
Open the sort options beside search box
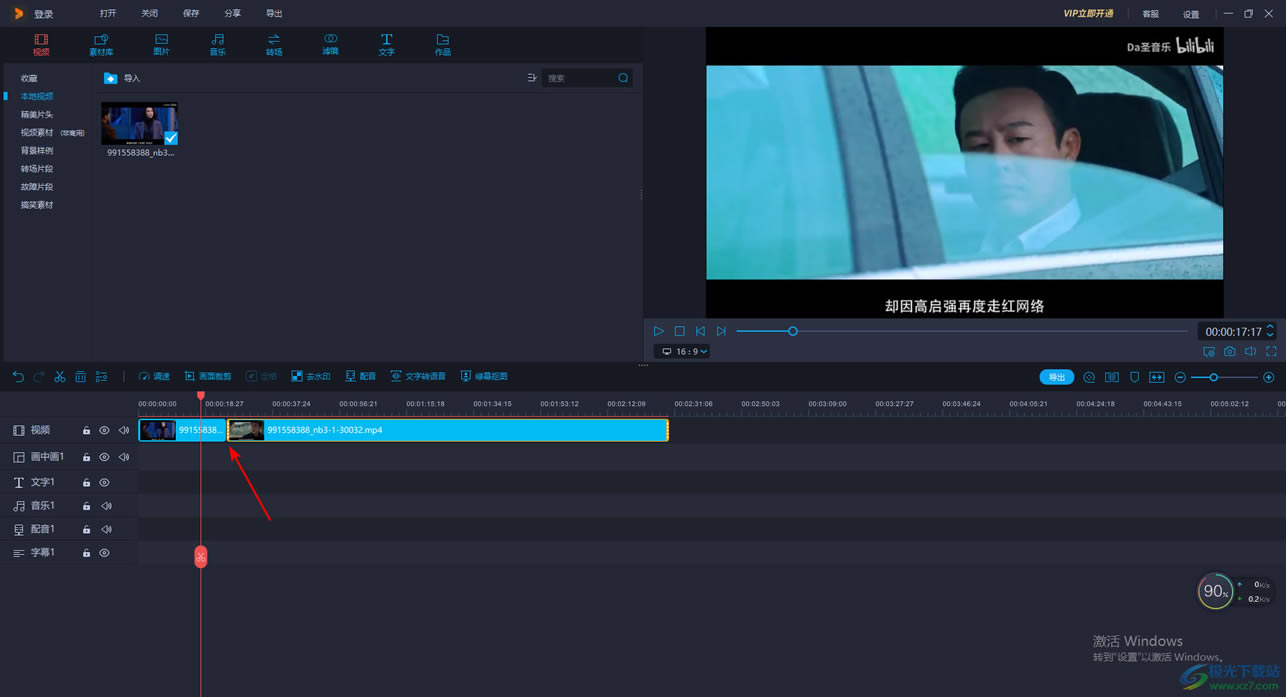tap(531, 78)
